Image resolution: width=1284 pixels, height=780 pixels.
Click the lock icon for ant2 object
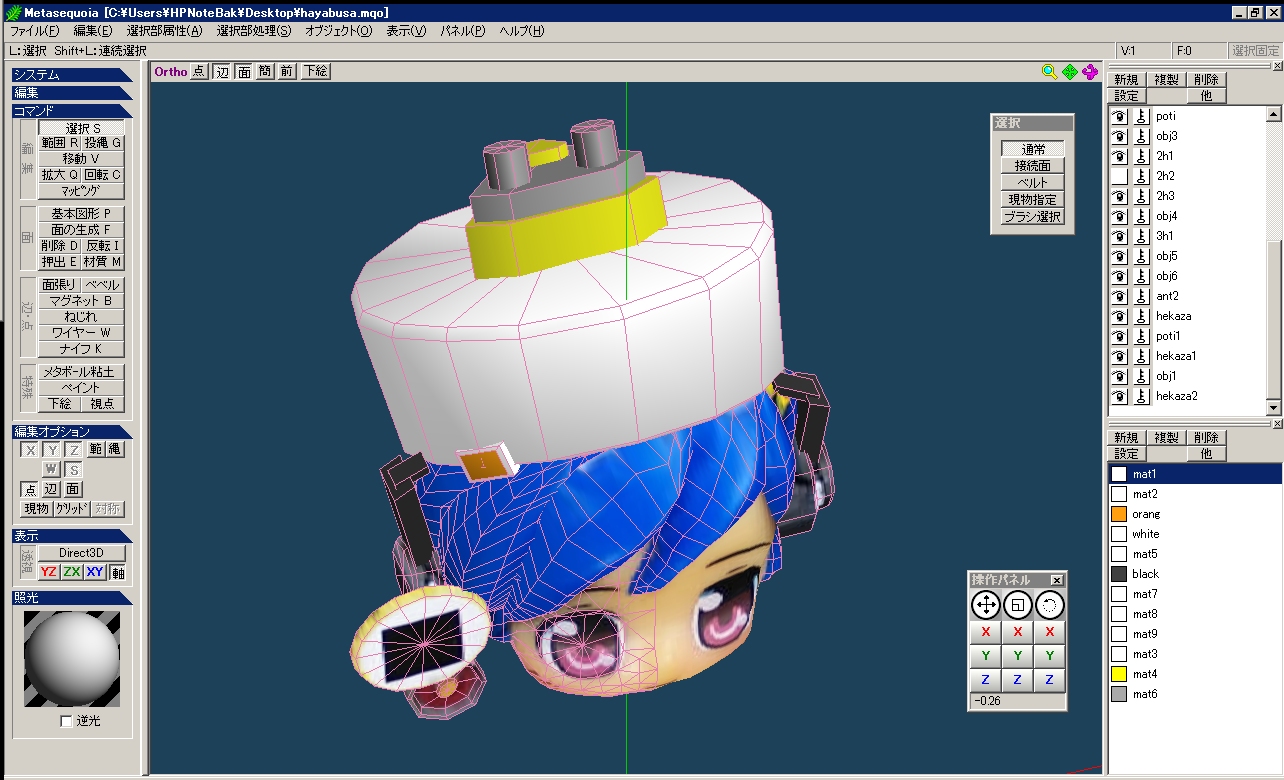(x=1141, y=296)
